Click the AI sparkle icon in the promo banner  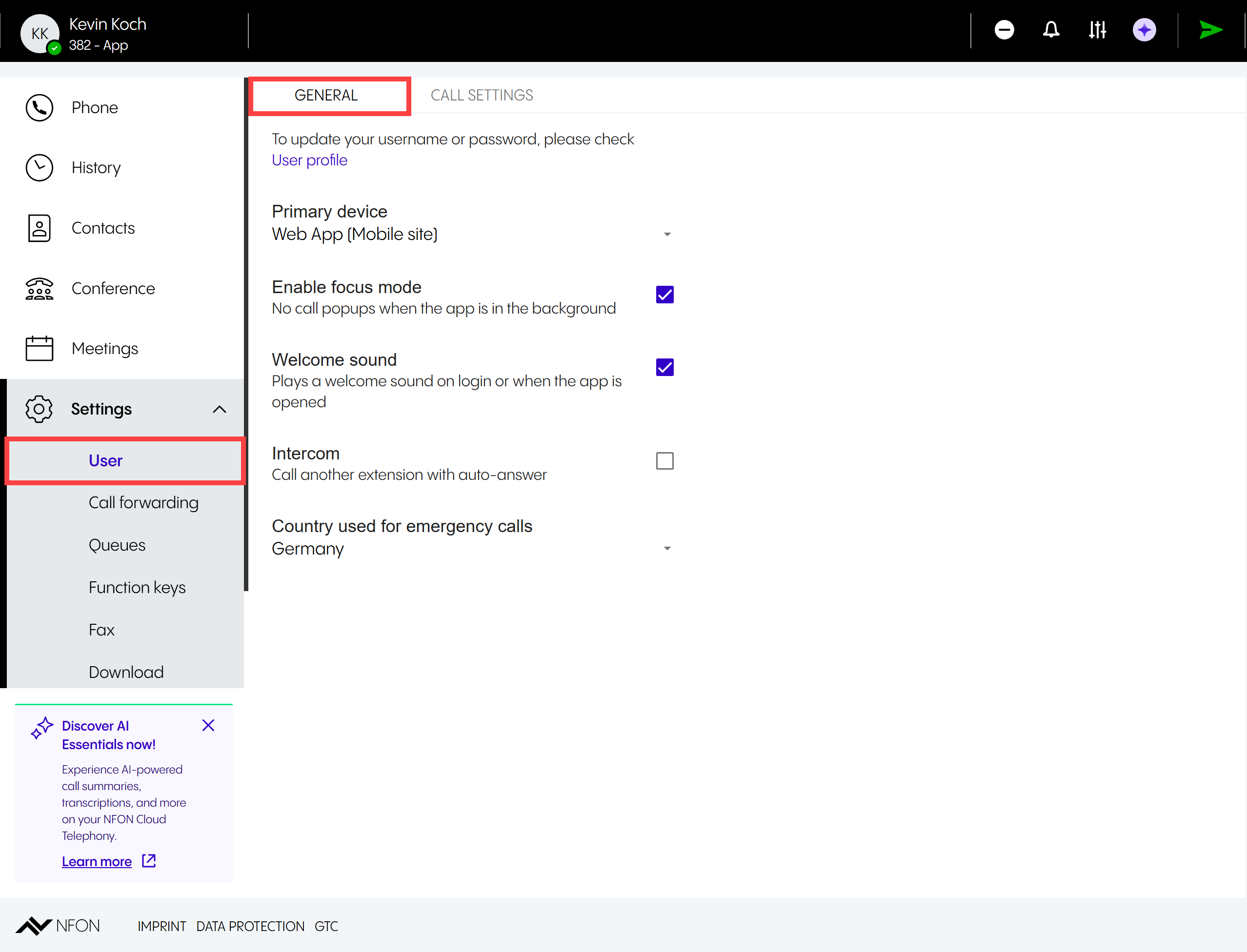coord(42,728)
